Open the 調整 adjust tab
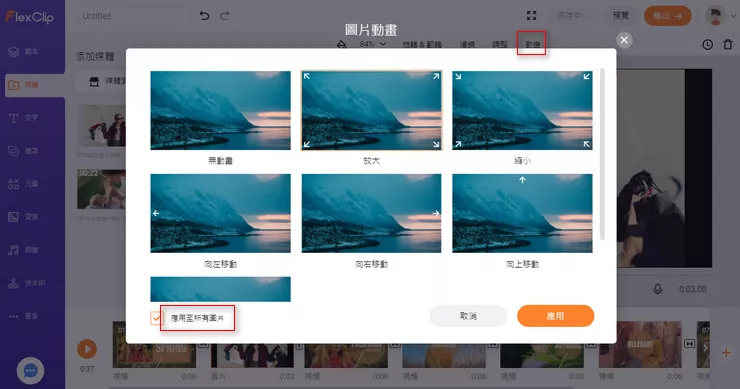740x389 pixels. (x=500, y=44)
